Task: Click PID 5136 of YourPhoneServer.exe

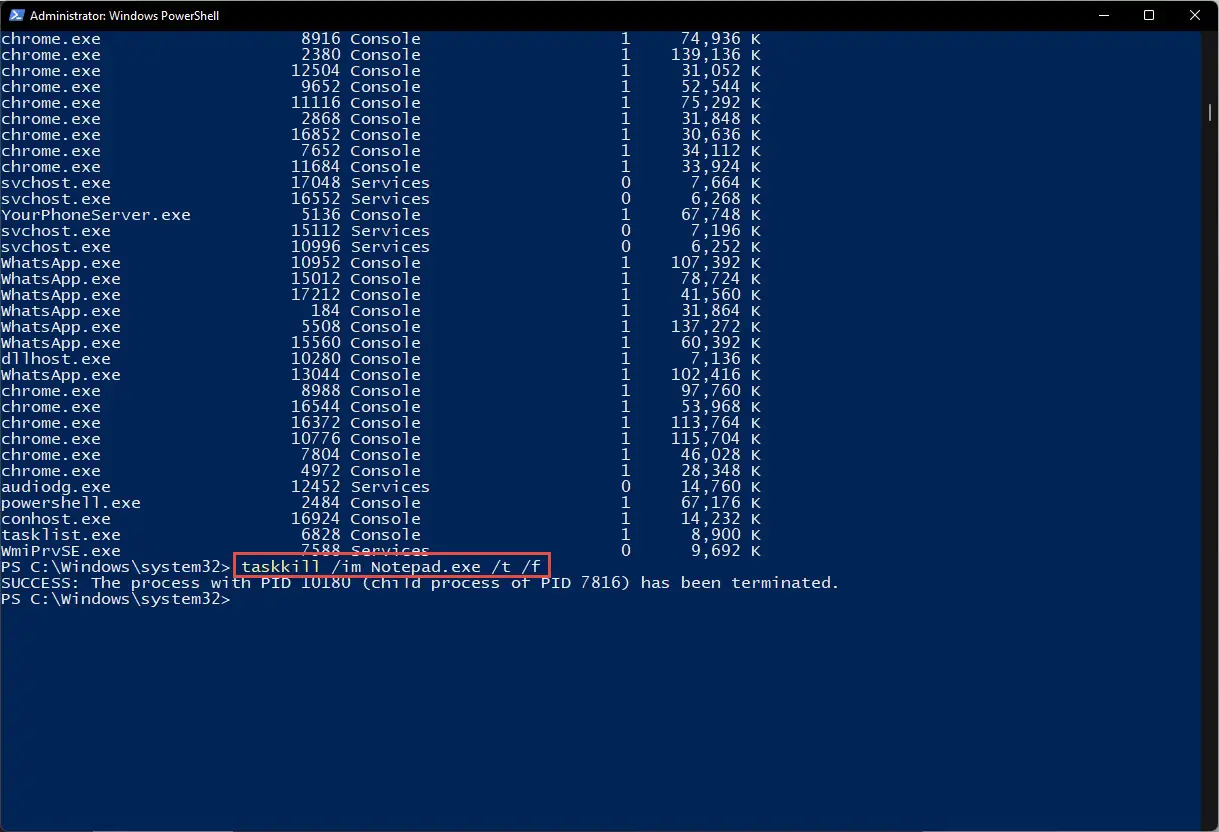Action: coord(321,215)
